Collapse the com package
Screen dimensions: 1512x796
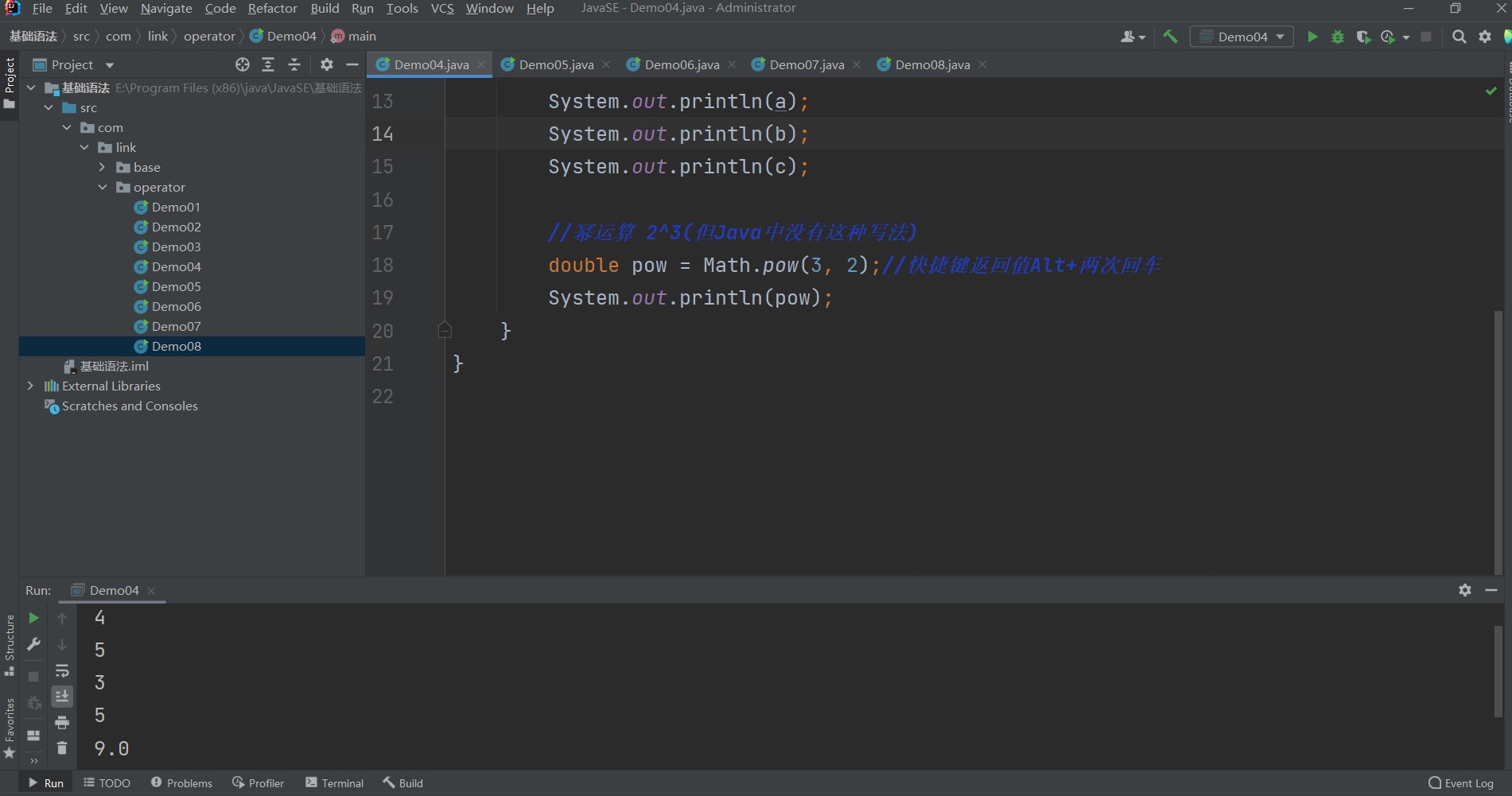pyautogui.click(x=67, y=127)
